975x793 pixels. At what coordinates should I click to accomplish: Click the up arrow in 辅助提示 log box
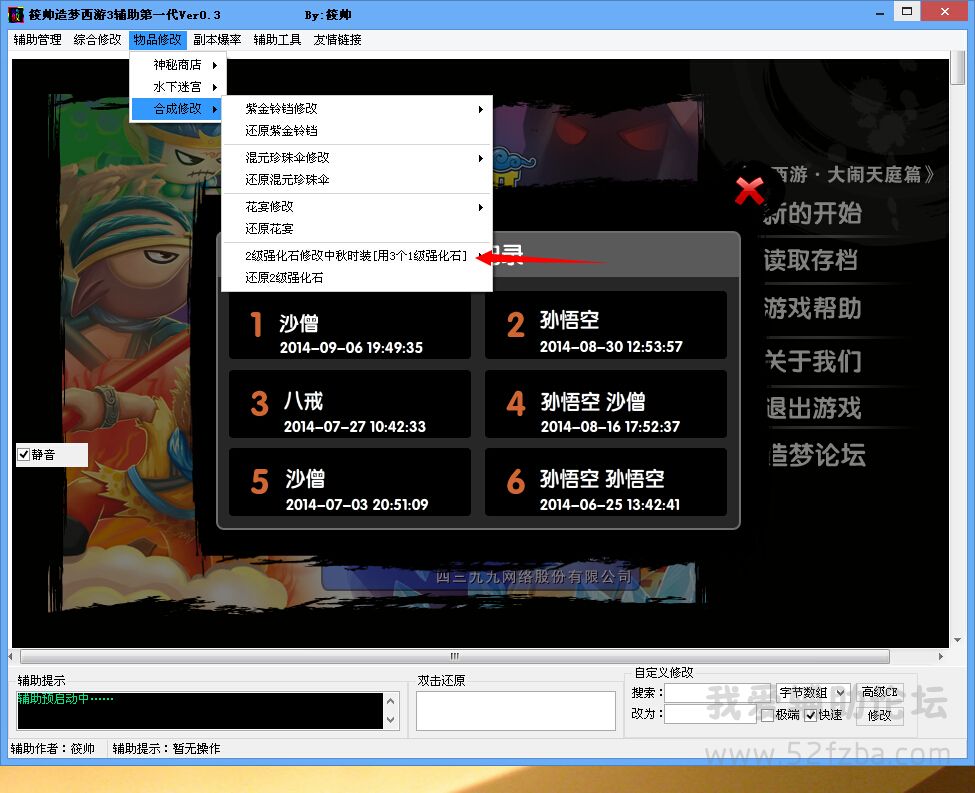click(x=390, y=701)
